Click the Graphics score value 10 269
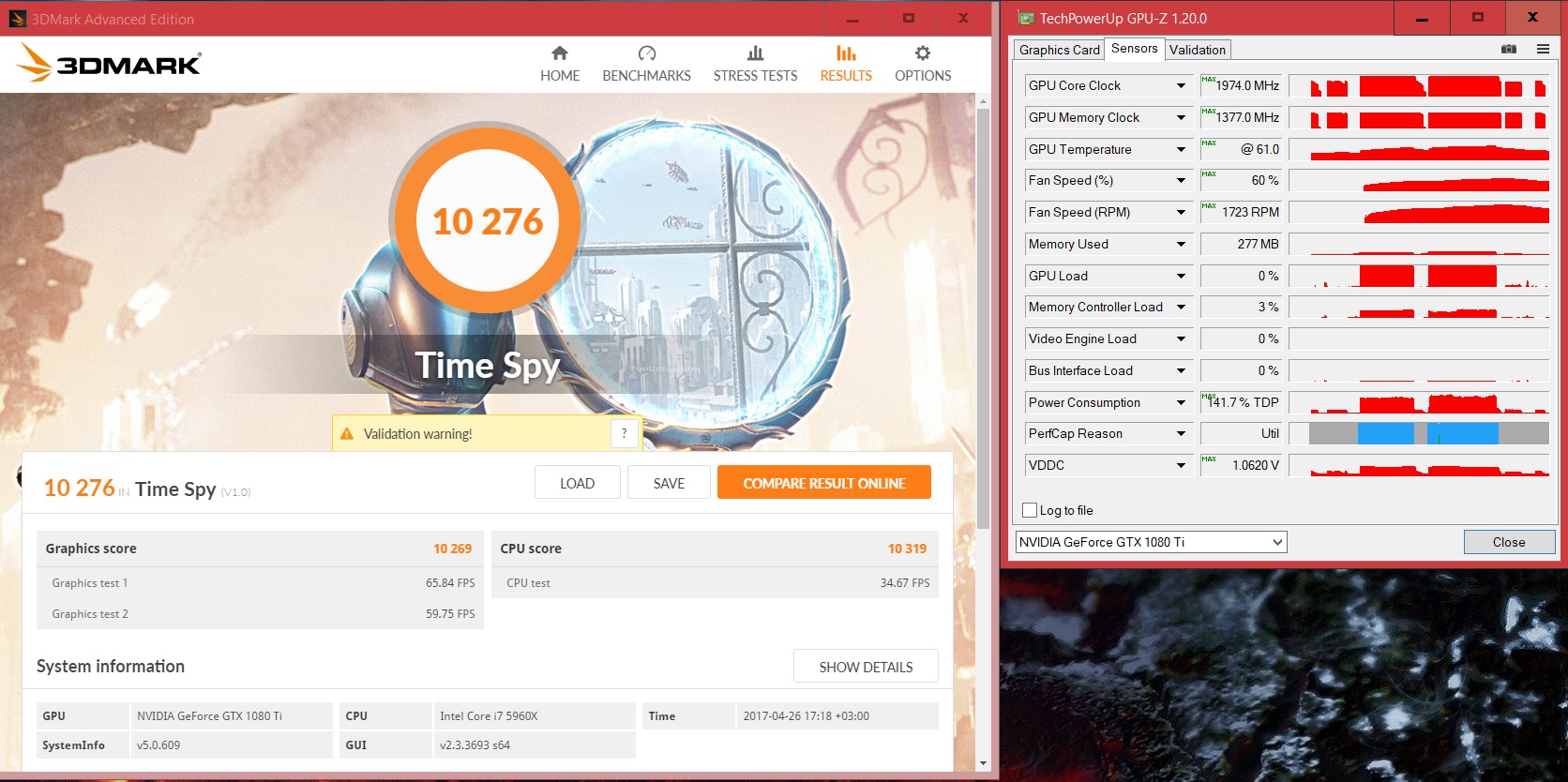This screenshot has width=1568, height=782. pyautogui.click(x=453, y=549)
